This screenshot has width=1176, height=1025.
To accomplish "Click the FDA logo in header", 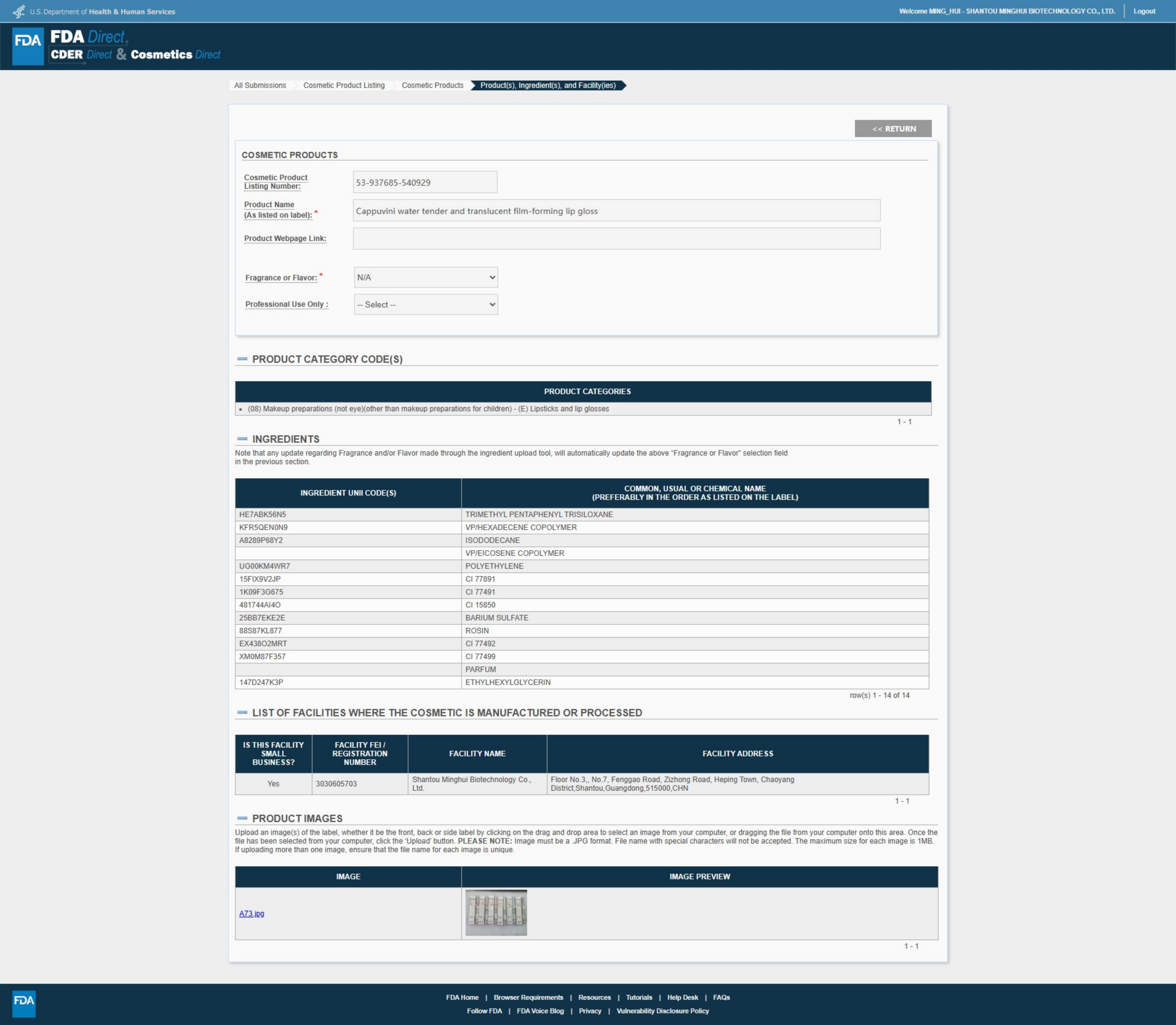I will point(27,46).
